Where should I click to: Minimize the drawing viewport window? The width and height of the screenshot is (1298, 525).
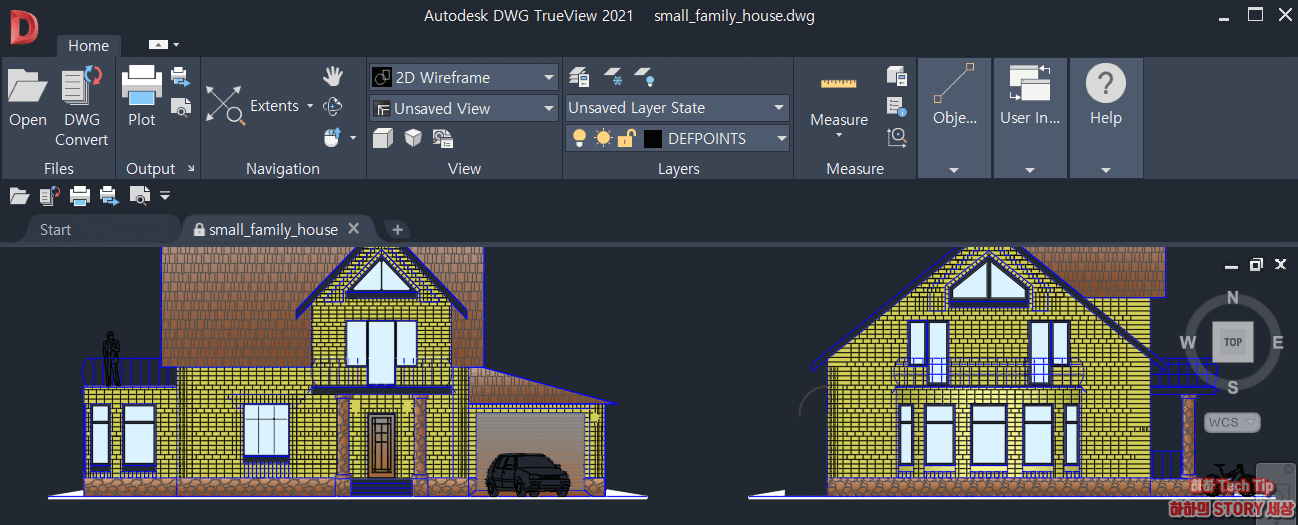tap(1232, 266)
